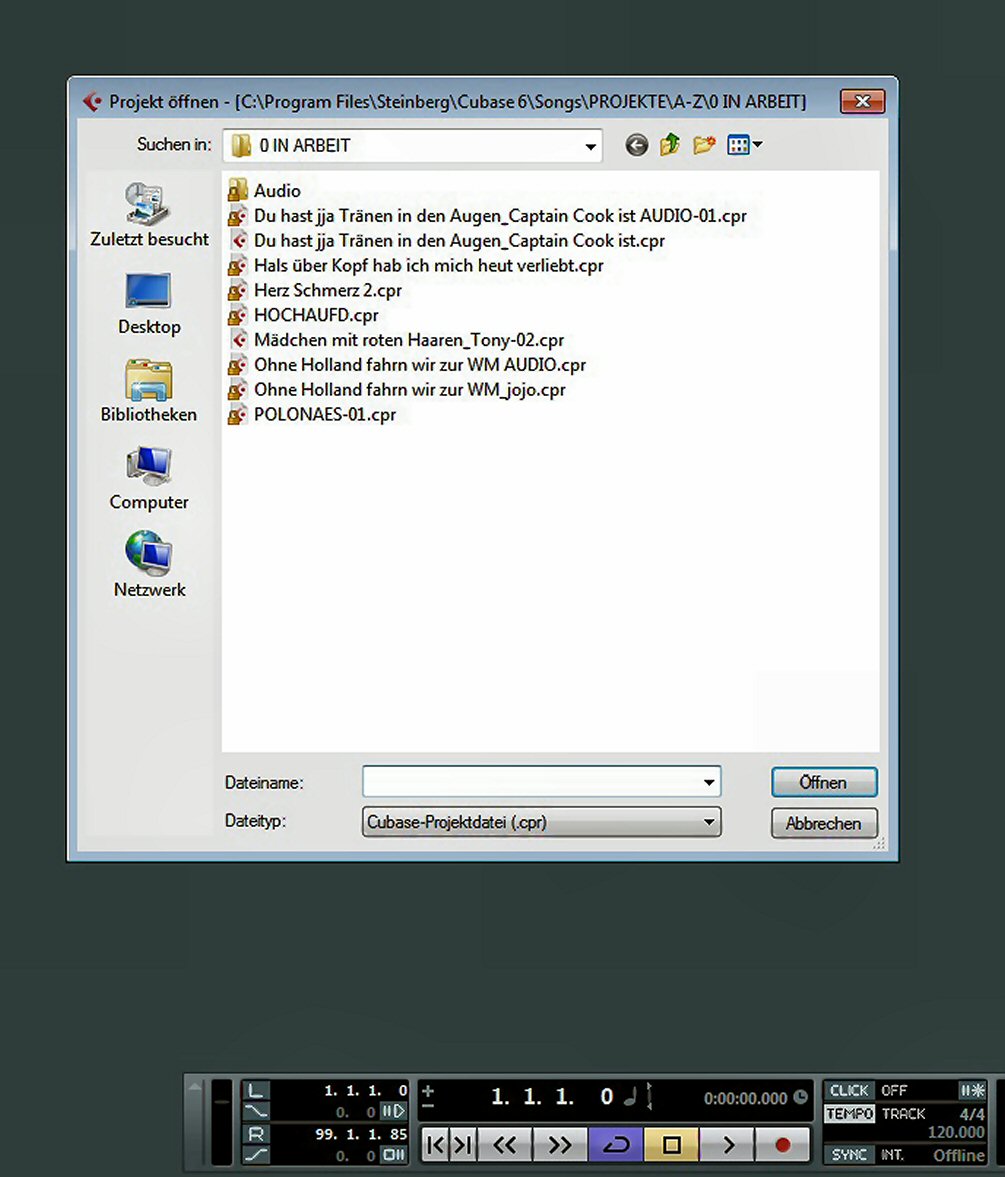Select Ohne Holland fahrn wir zur WM AUDIO.cpr
The height and width of the screenshot is (1177, 1005).
point(407,364)
